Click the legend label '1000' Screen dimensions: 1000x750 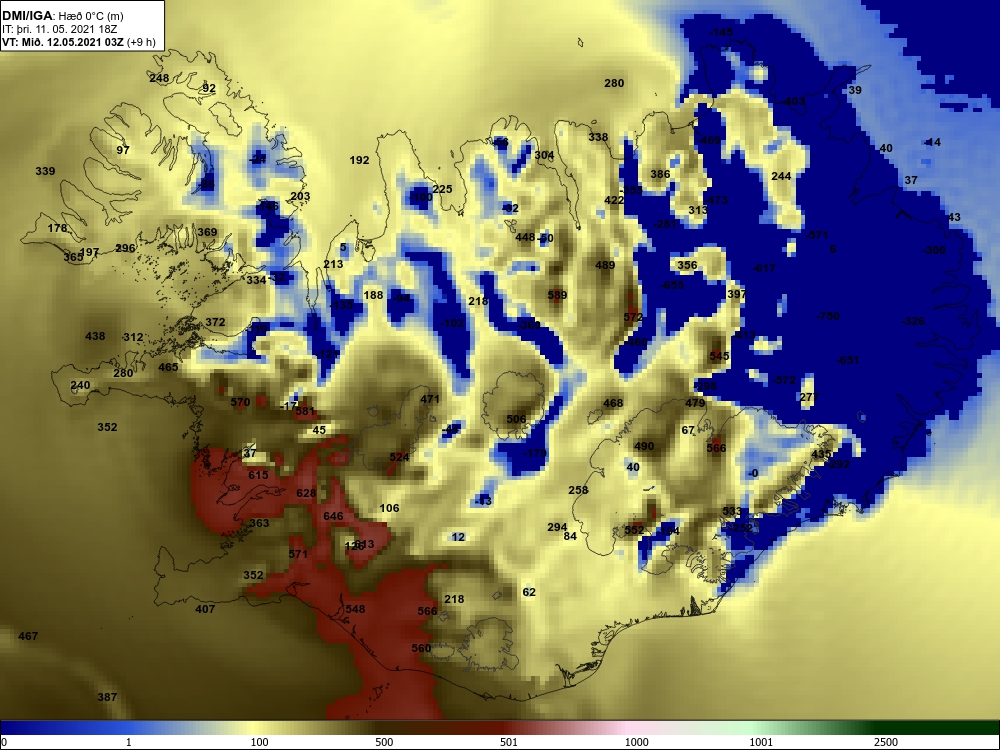(636, 742)
